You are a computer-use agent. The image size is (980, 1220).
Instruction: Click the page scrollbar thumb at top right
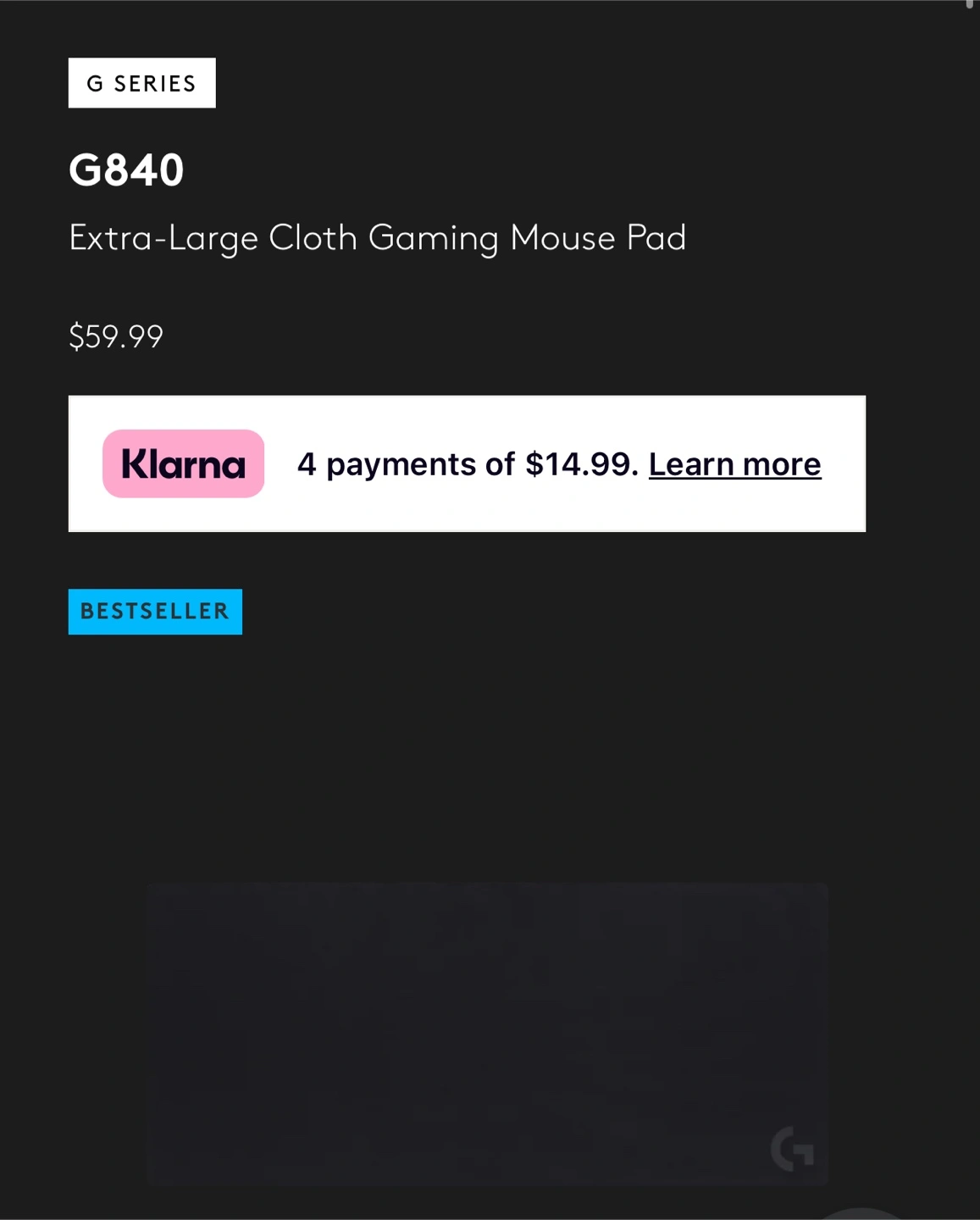pyautogui.click(x=970, y=4)
